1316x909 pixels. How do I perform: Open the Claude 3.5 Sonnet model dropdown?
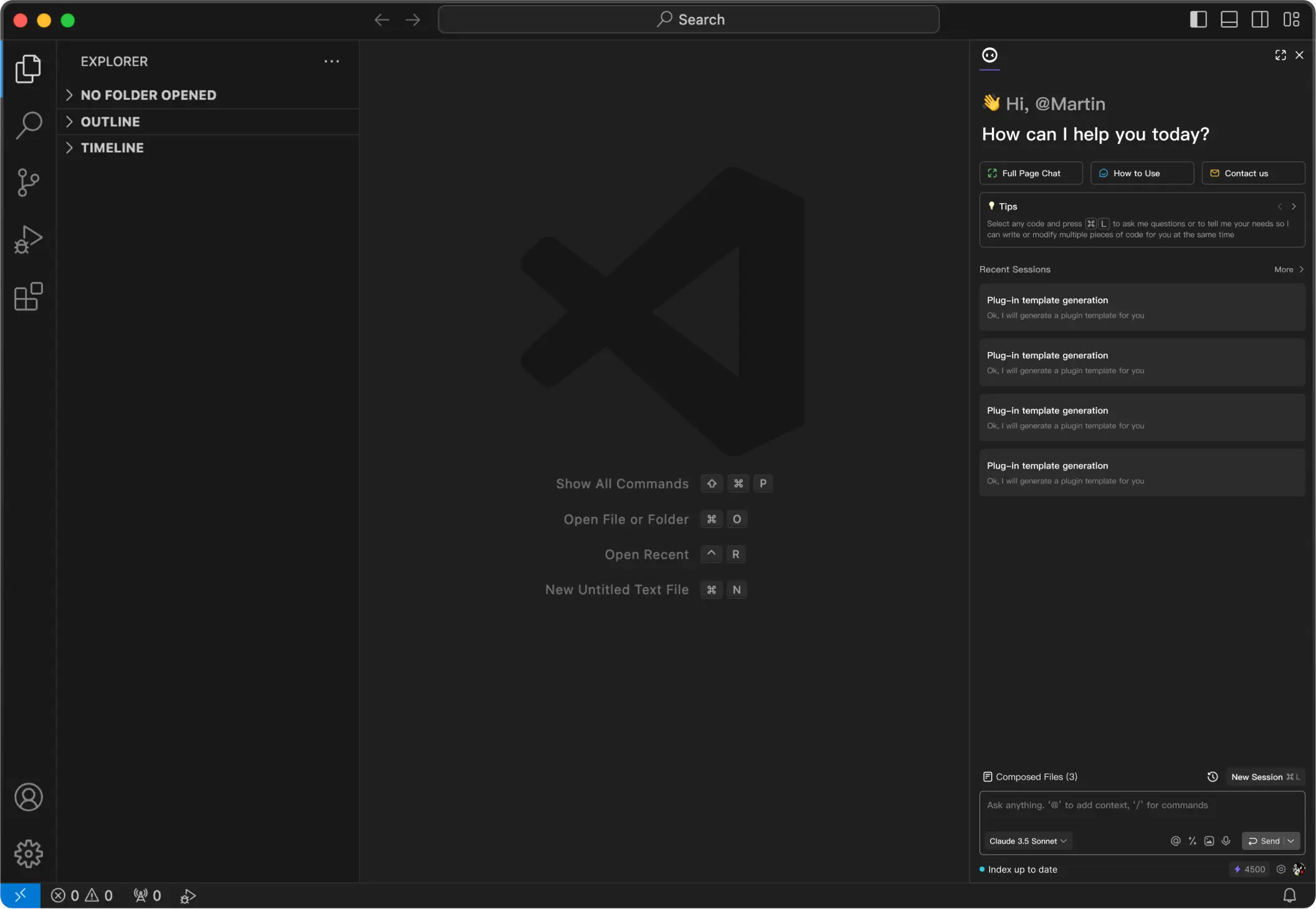(x=1027, y=840)
